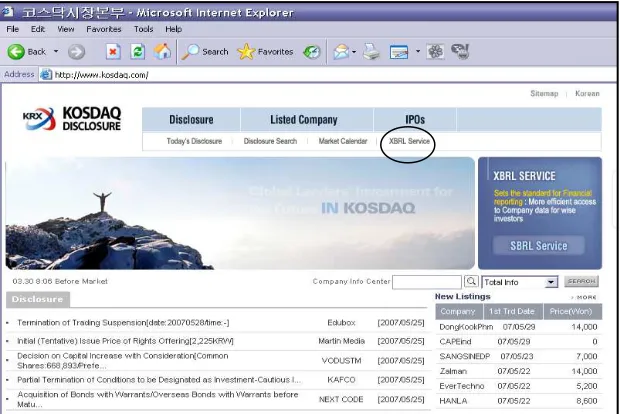Image resolution: width=620 pixels, height=414 pixels.
Task: Open the Tools menu
Action: (143, 29)
